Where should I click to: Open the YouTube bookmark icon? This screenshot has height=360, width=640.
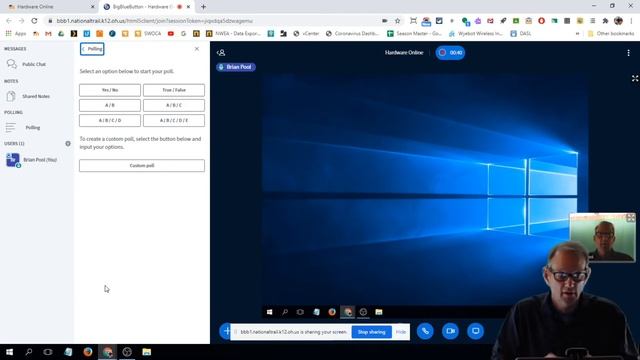pos(171,33)
